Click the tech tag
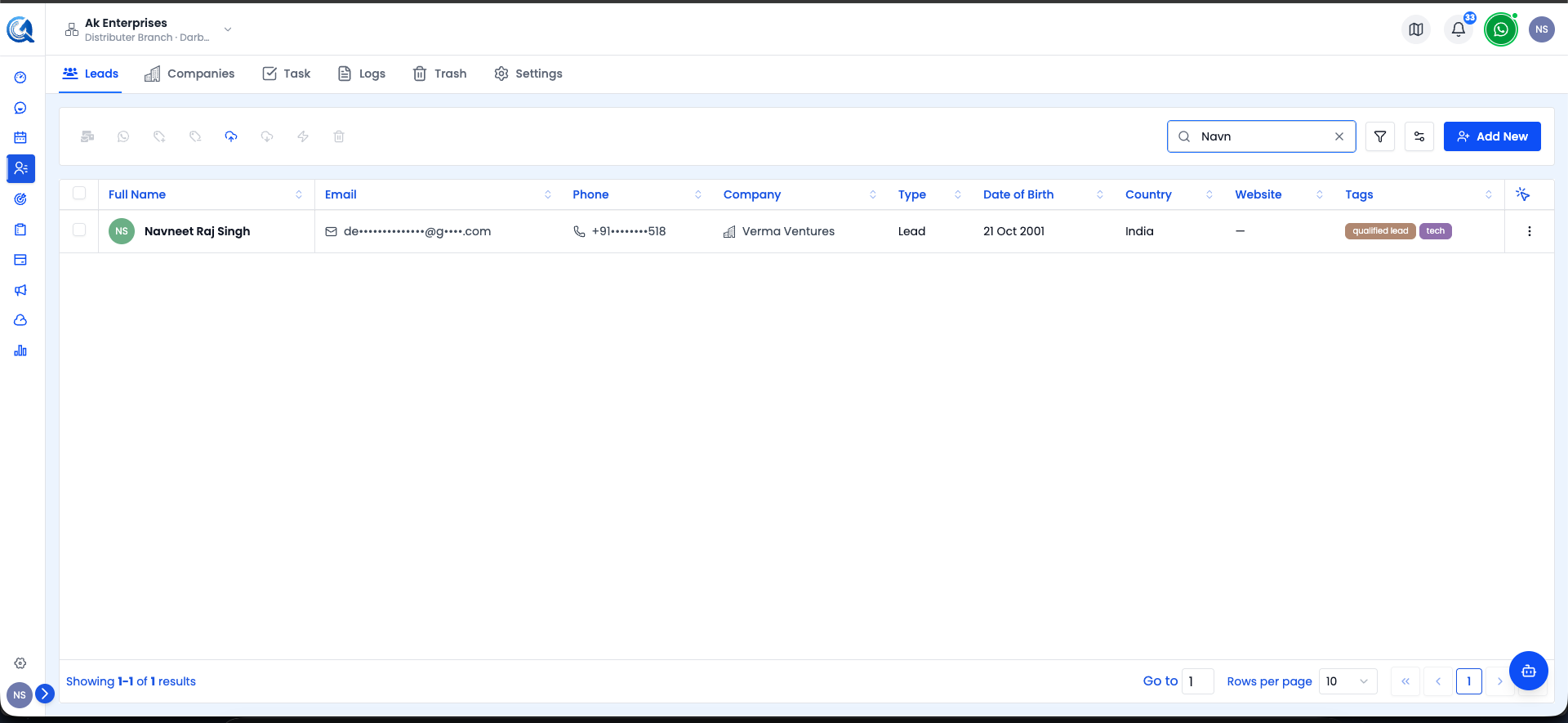 1436,231
